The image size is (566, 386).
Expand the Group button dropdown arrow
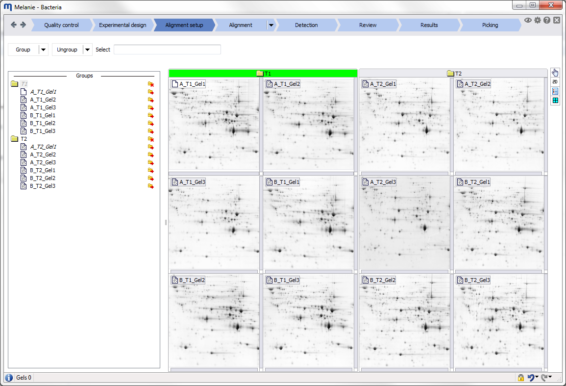click(43, 49)
